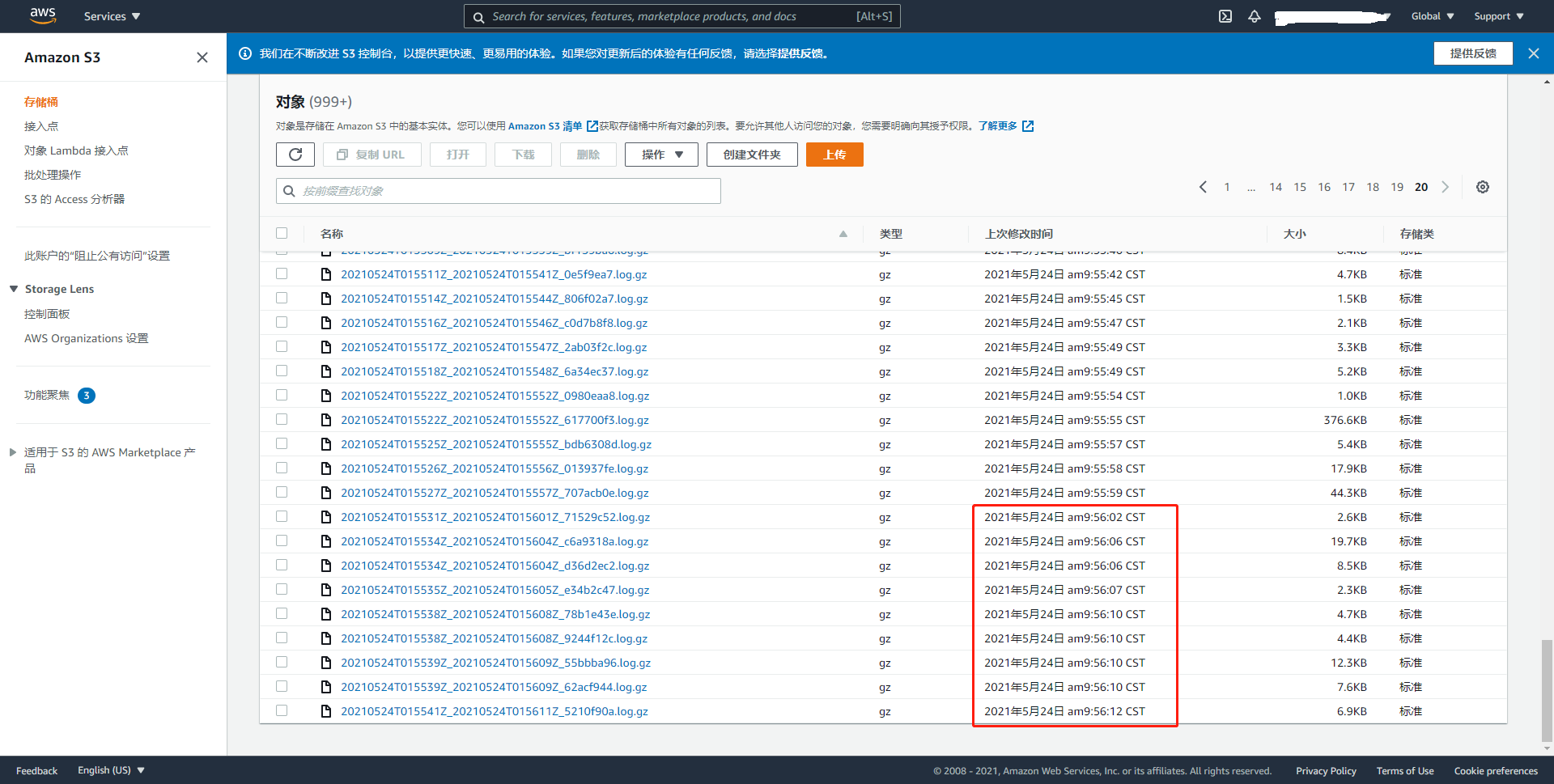Open the notifications bell icon
The image size is (1554, 784).
tap(1255, 16)
